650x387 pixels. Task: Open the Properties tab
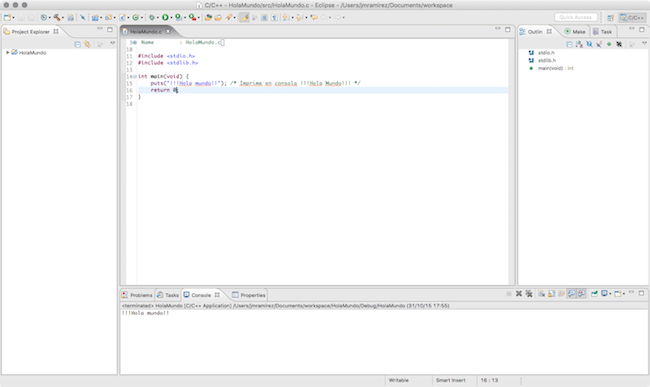click(x=249, y=295)
